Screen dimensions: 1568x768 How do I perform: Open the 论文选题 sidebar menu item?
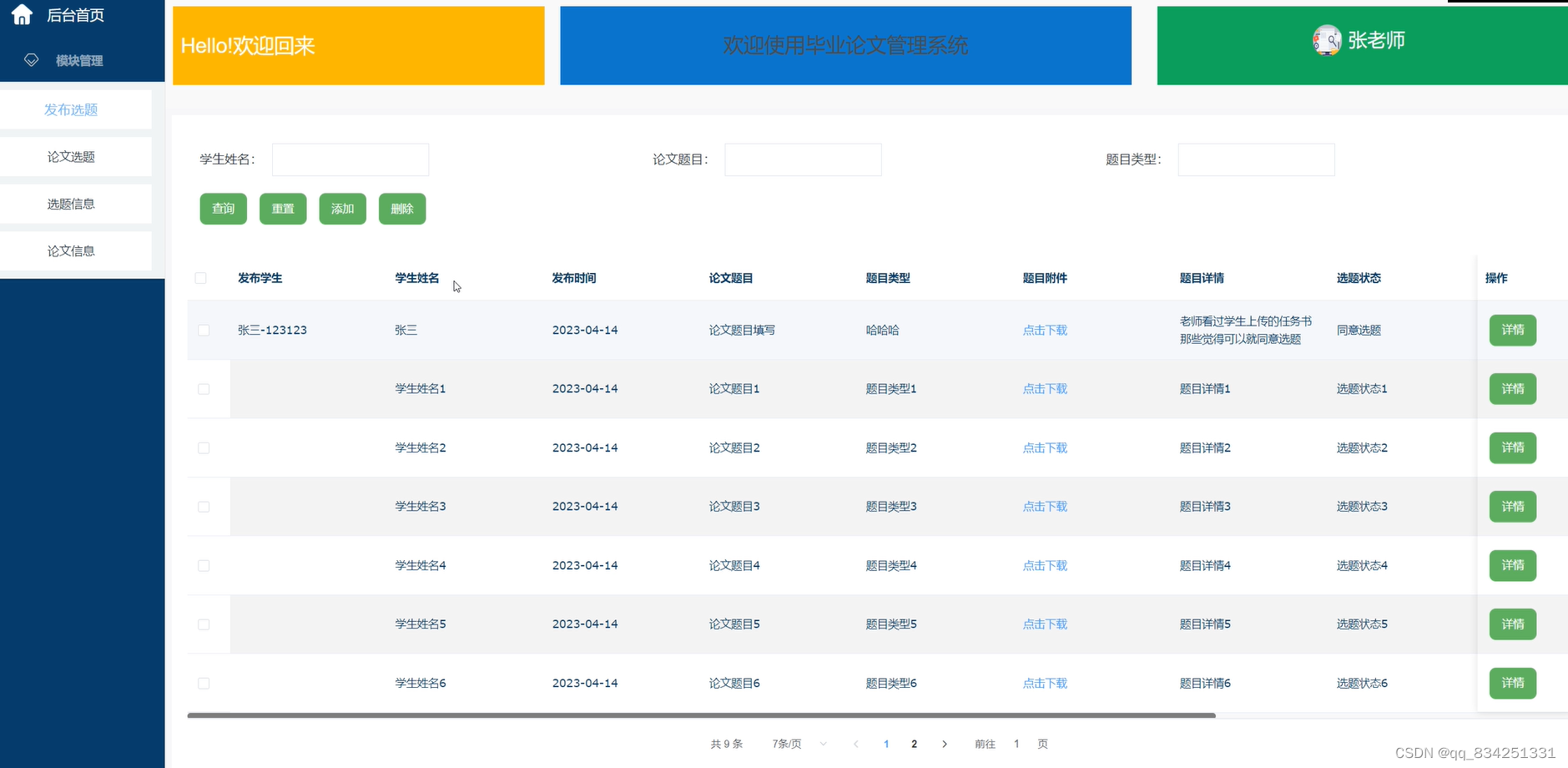(x=72, y=156)
